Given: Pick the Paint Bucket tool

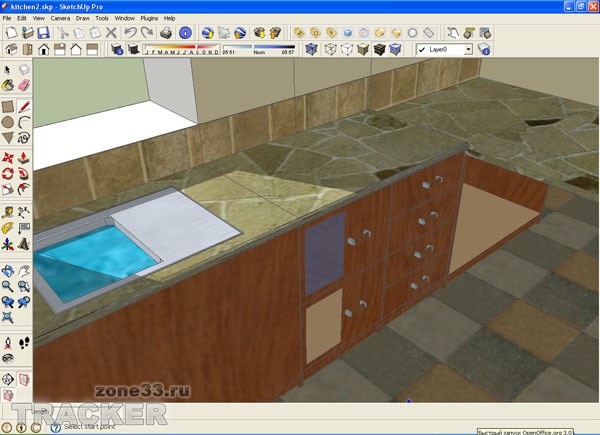Looking at the screenshot, I should 7,85.
